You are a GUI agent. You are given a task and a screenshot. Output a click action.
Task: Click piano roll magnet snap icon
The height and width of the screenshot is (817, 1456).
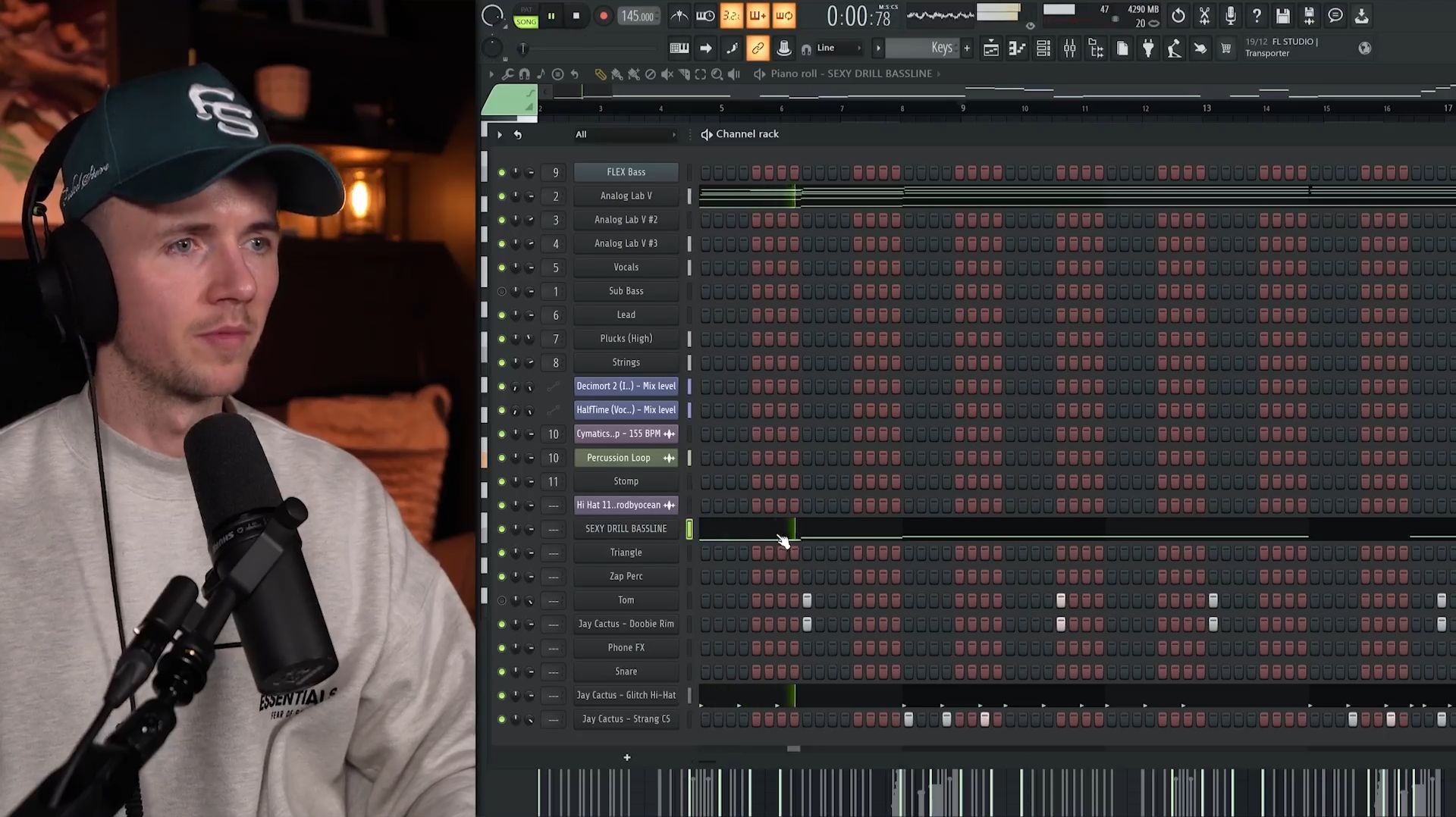(x=524, y=74)
